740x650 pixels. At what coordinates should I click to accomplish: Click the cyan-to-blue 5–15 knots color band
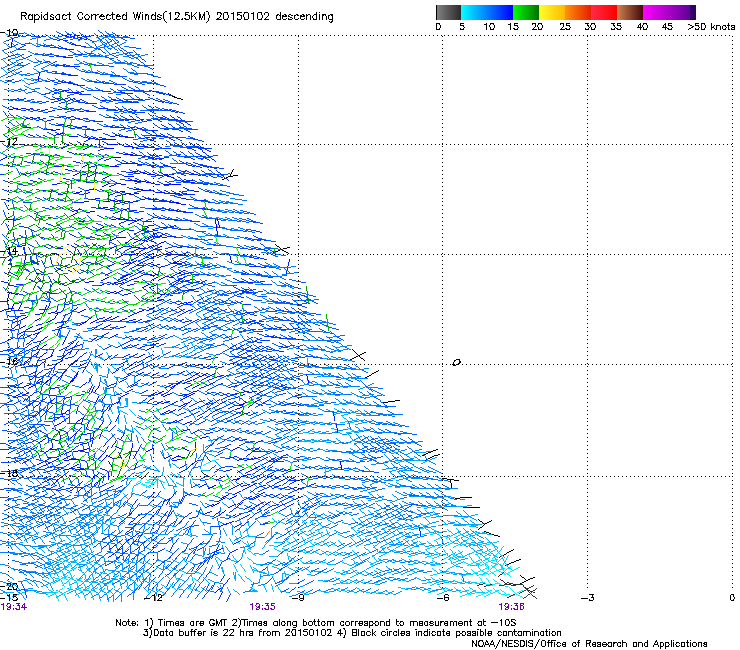pos(487,12)
